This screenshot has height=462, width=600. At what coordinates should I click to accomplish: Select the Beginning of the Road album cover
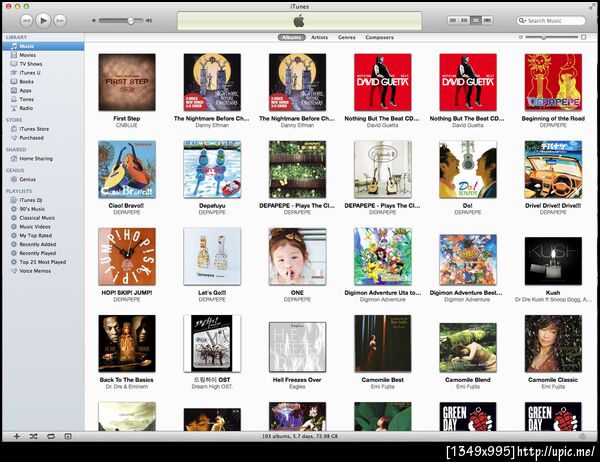[553, 82]
